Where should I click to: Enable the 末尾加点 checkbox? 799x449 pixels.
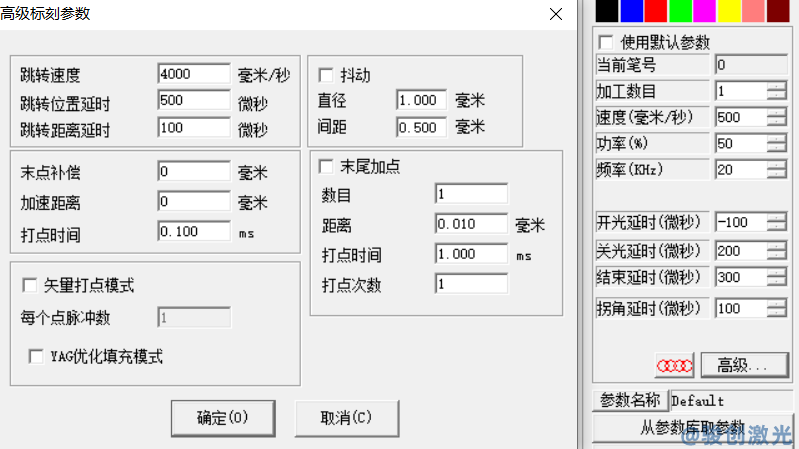pyautogui.click(x=326, y=166)
